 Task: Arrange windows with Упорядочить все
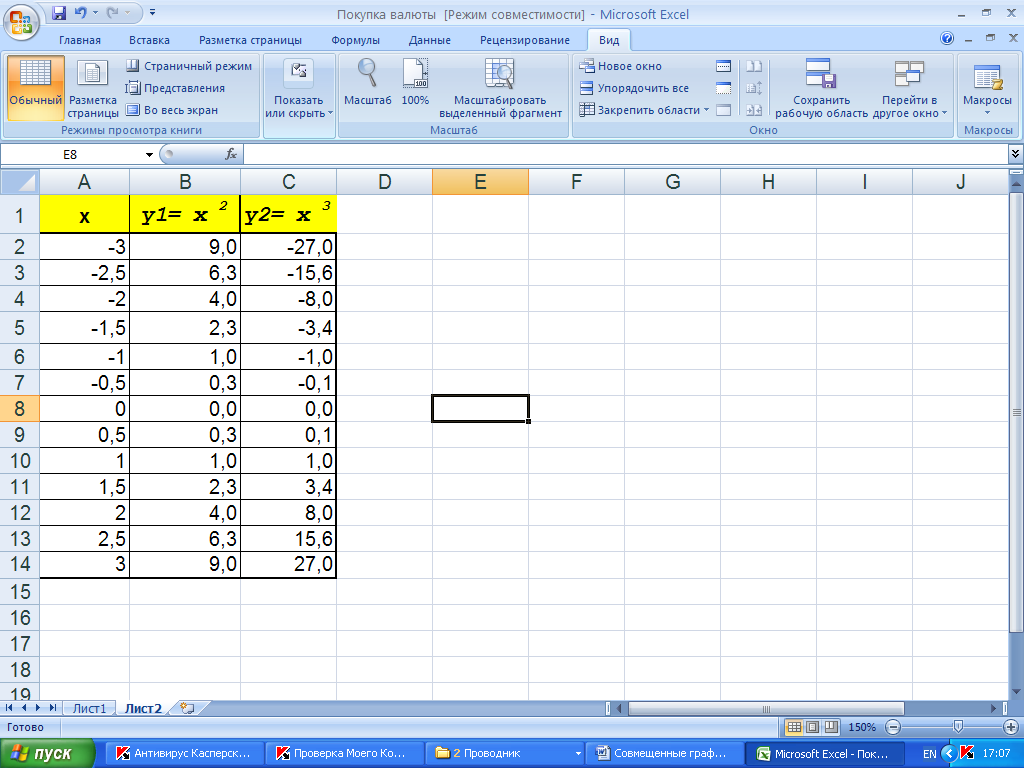pos(635,88)
